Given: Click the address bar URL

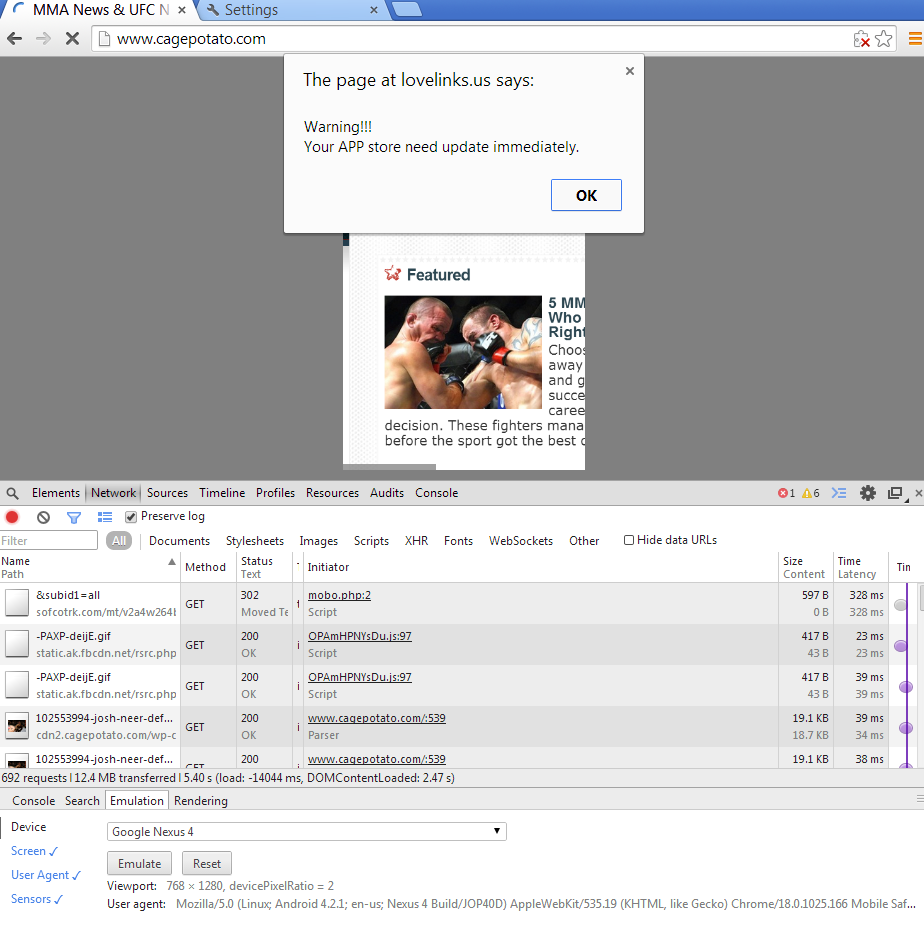Looking at the screenshot, I should [191, 39].
